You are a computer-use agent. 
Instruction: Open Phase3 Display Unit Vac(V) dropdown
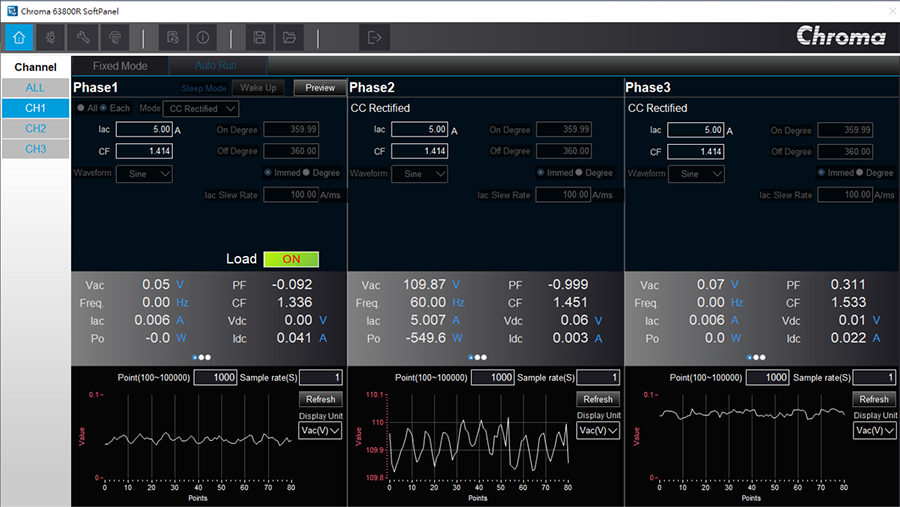click(875, 430)
